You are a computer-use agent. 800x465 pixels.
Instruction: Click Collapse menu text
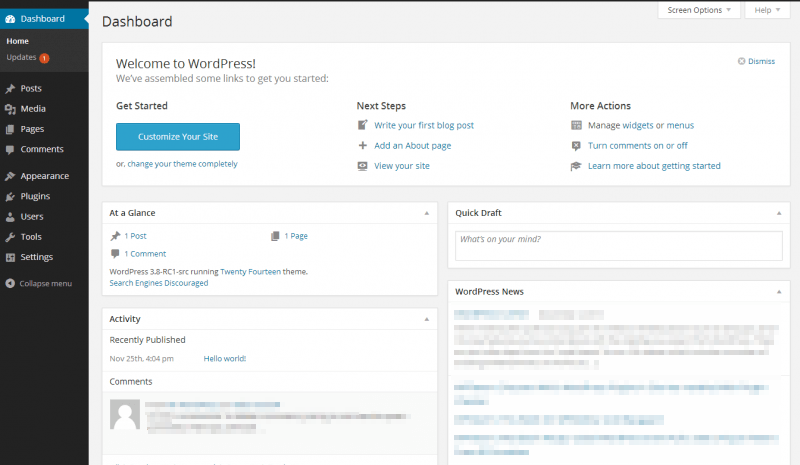coord(45,284)
